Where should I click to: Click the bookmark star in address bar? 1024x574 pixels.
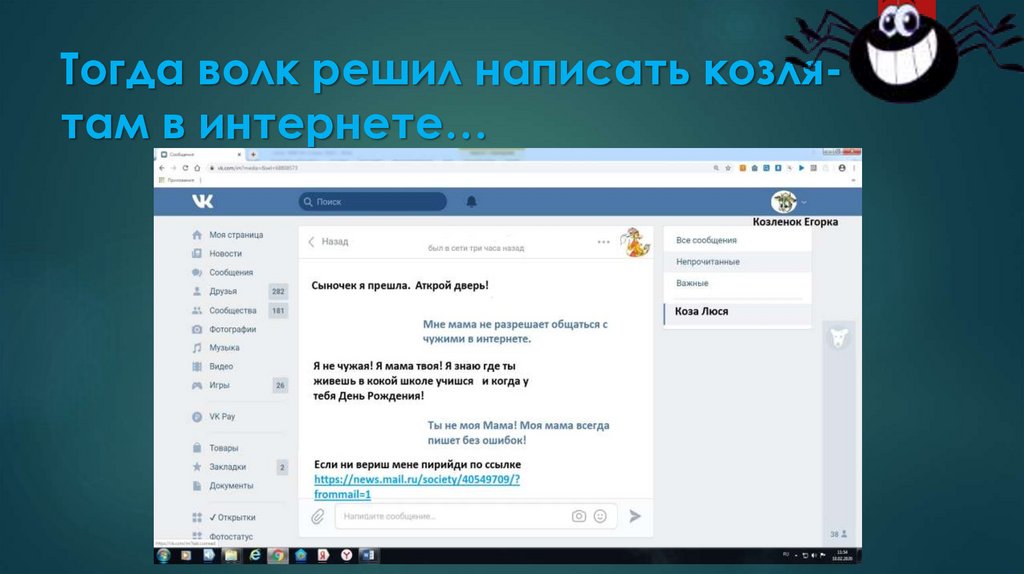coord(728,168)
